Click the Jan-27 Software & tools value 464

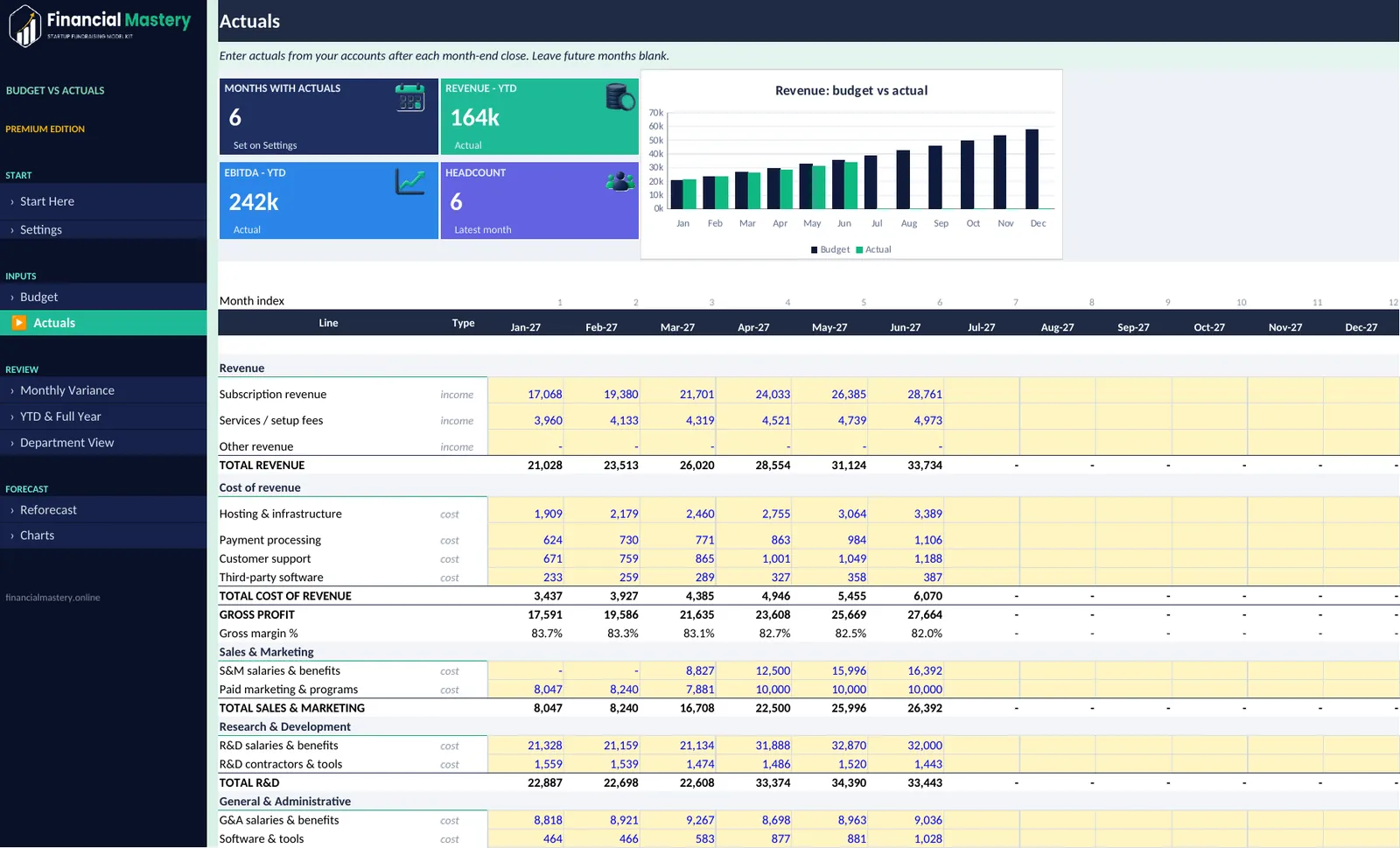[x=552, y=838]
